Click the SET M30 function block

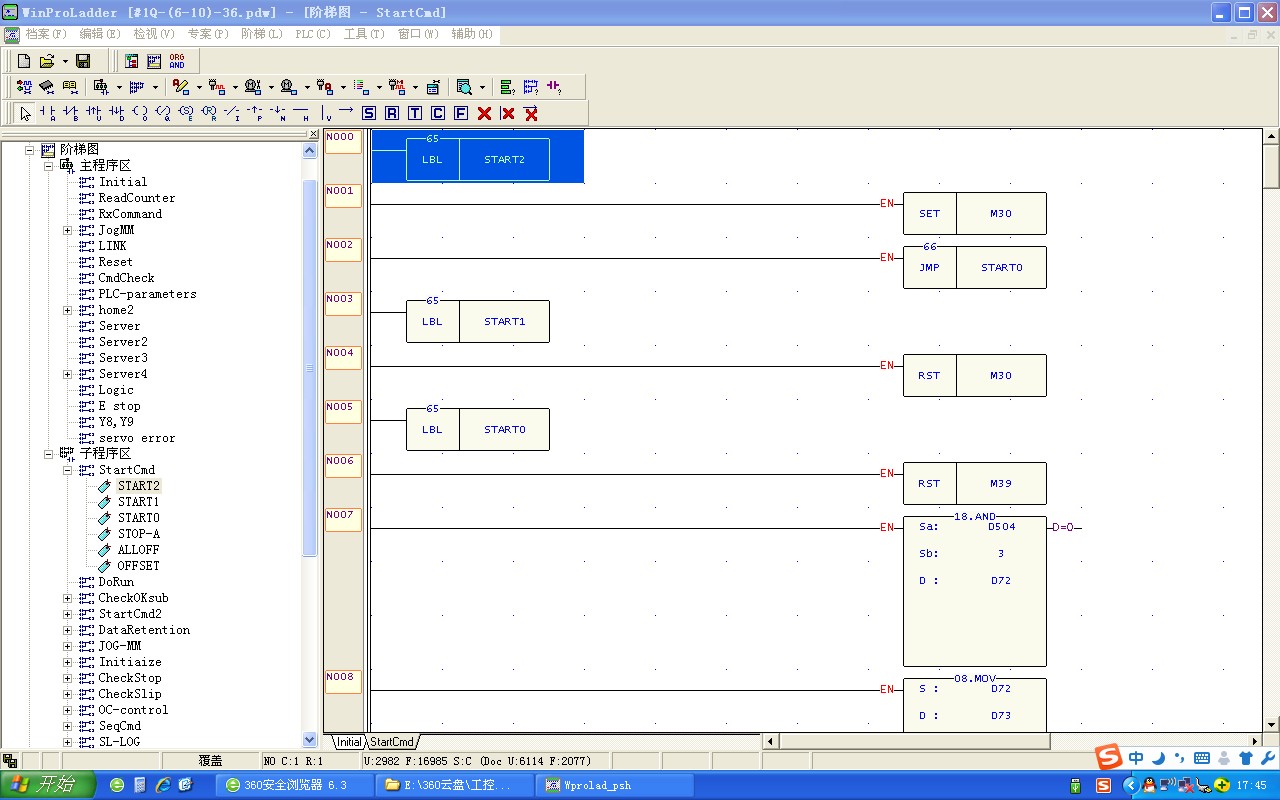(974, 214)
